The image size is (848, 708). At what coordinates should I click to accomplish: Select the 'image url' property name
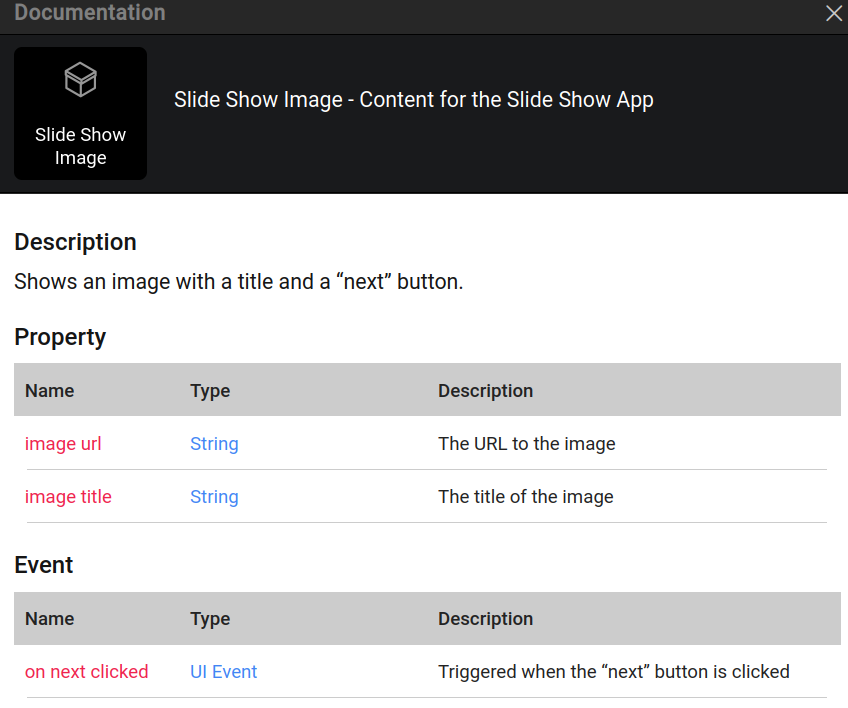pos(63,444)
